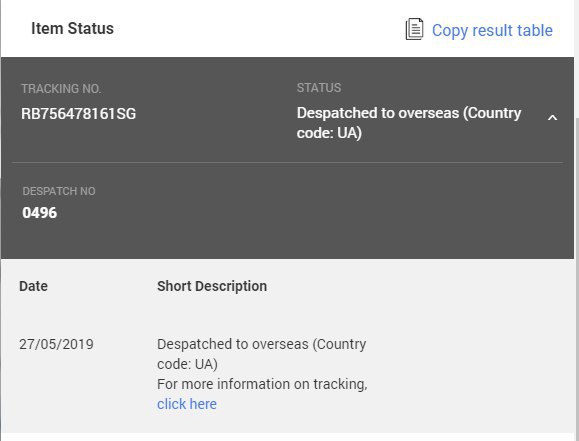
Task: Select despatch number 0496
Action: click(x=40, y=212)
